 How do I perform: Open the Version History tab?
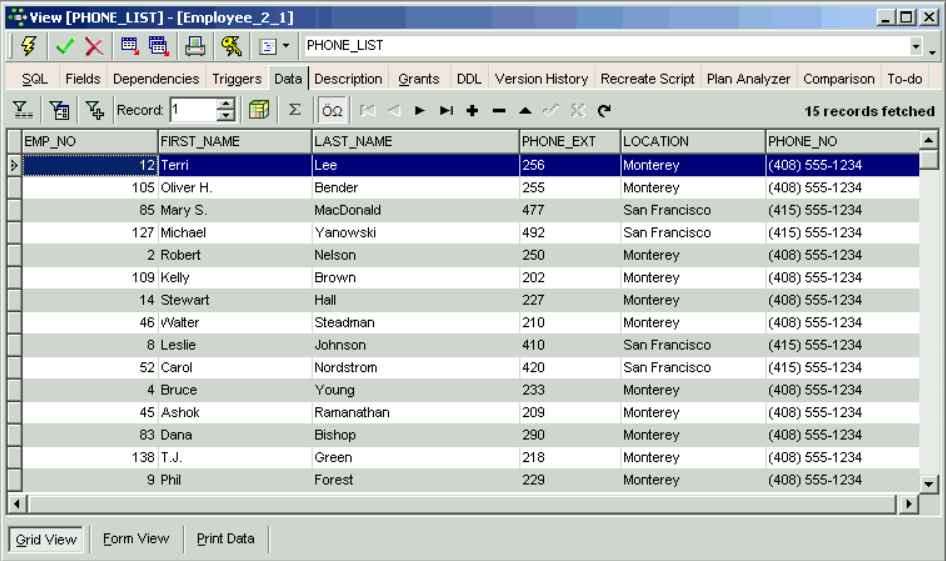pyautogui.click(x=541, y=79)
